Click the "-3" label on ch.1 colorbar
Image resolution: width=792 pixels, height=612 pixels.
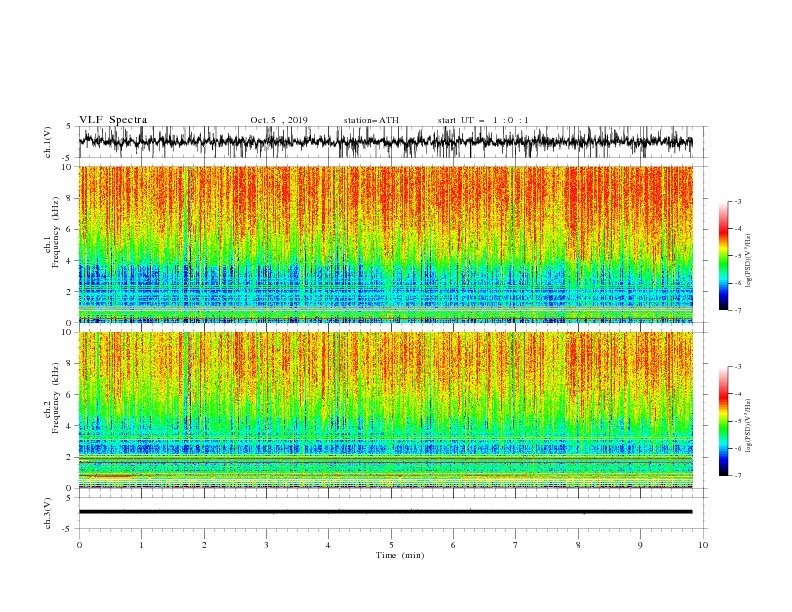point(737,201)
